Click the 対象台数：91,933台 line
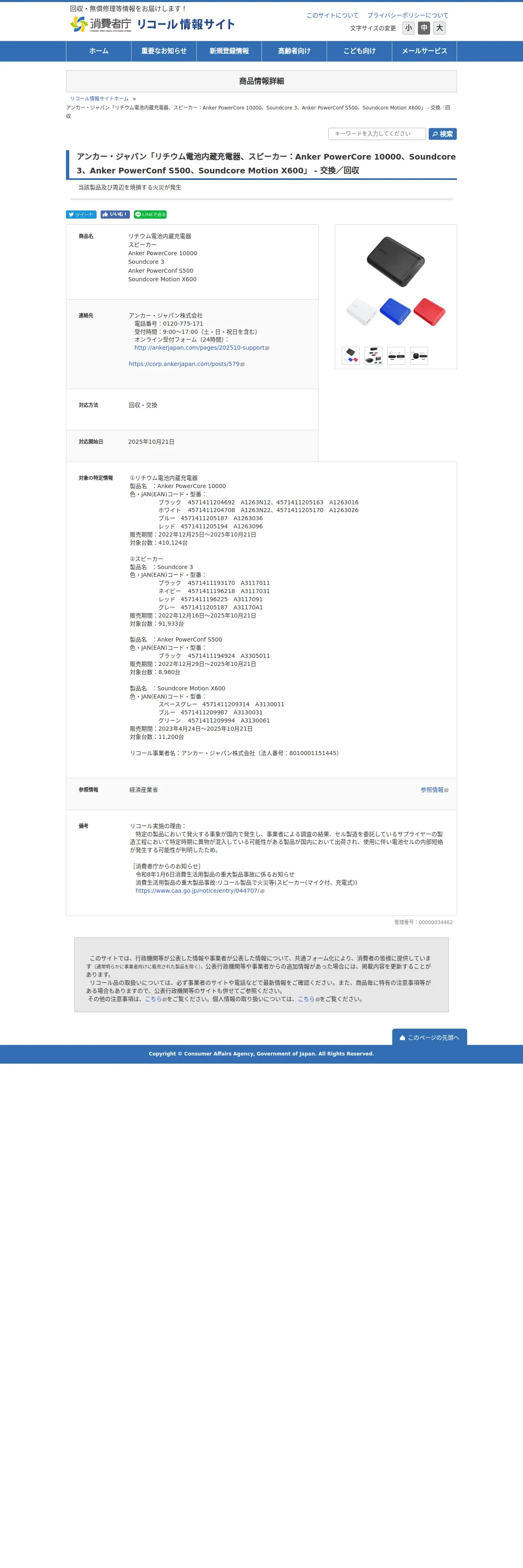Viewport: 523px width, 1568px height. click(x=156, y=624)
